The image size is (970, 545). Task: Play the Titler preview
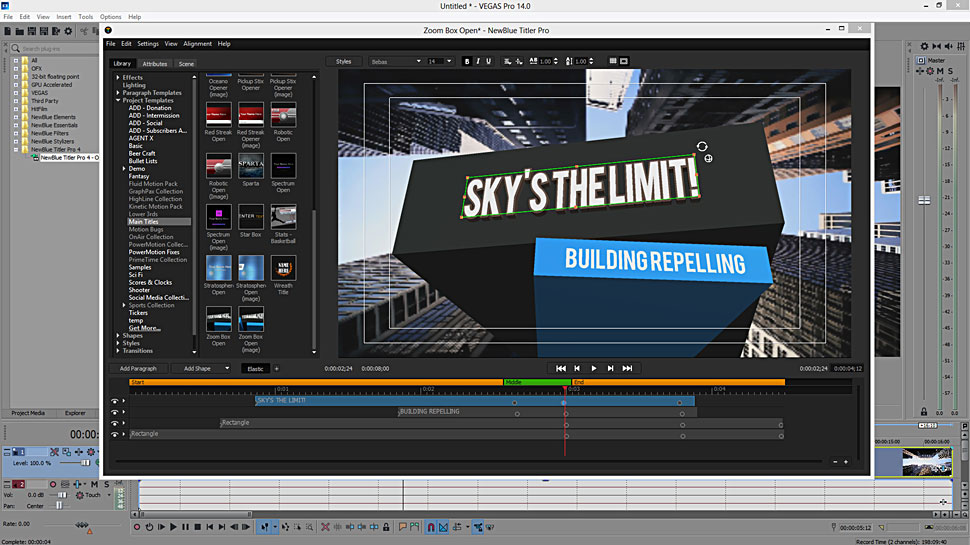point(594,369)
